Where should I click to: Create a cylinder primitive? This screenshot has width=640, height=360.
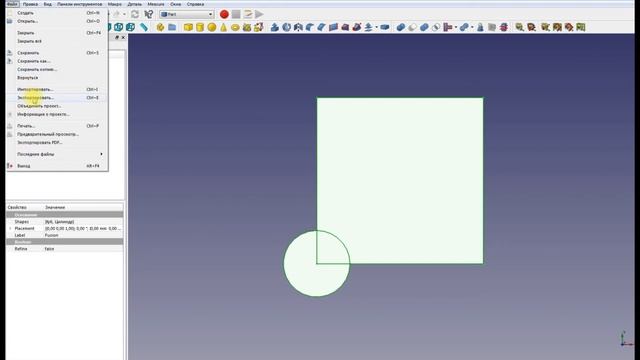(x=200, y=27)
